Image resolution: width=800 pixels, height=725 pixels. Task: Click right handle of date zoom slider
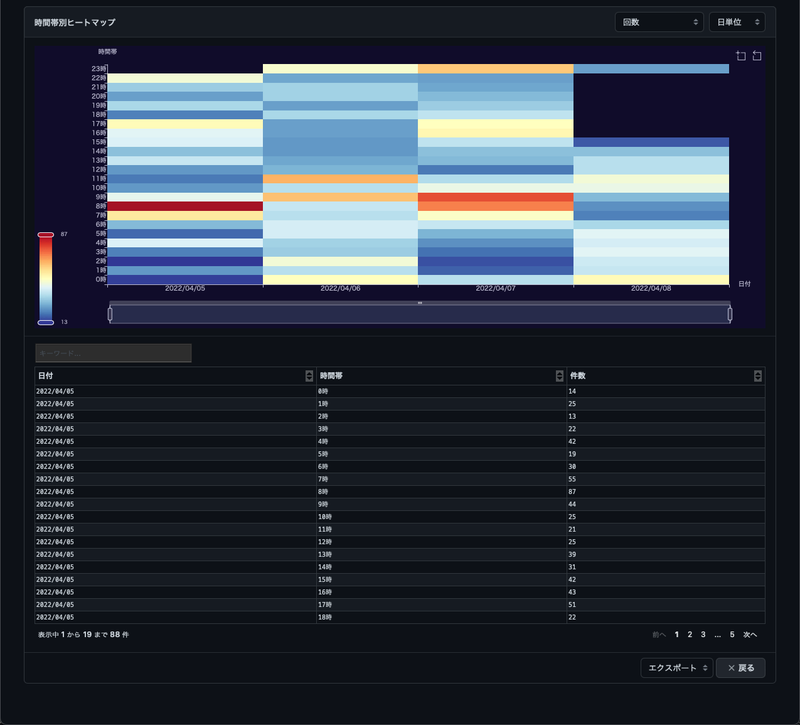click(730, 314)
